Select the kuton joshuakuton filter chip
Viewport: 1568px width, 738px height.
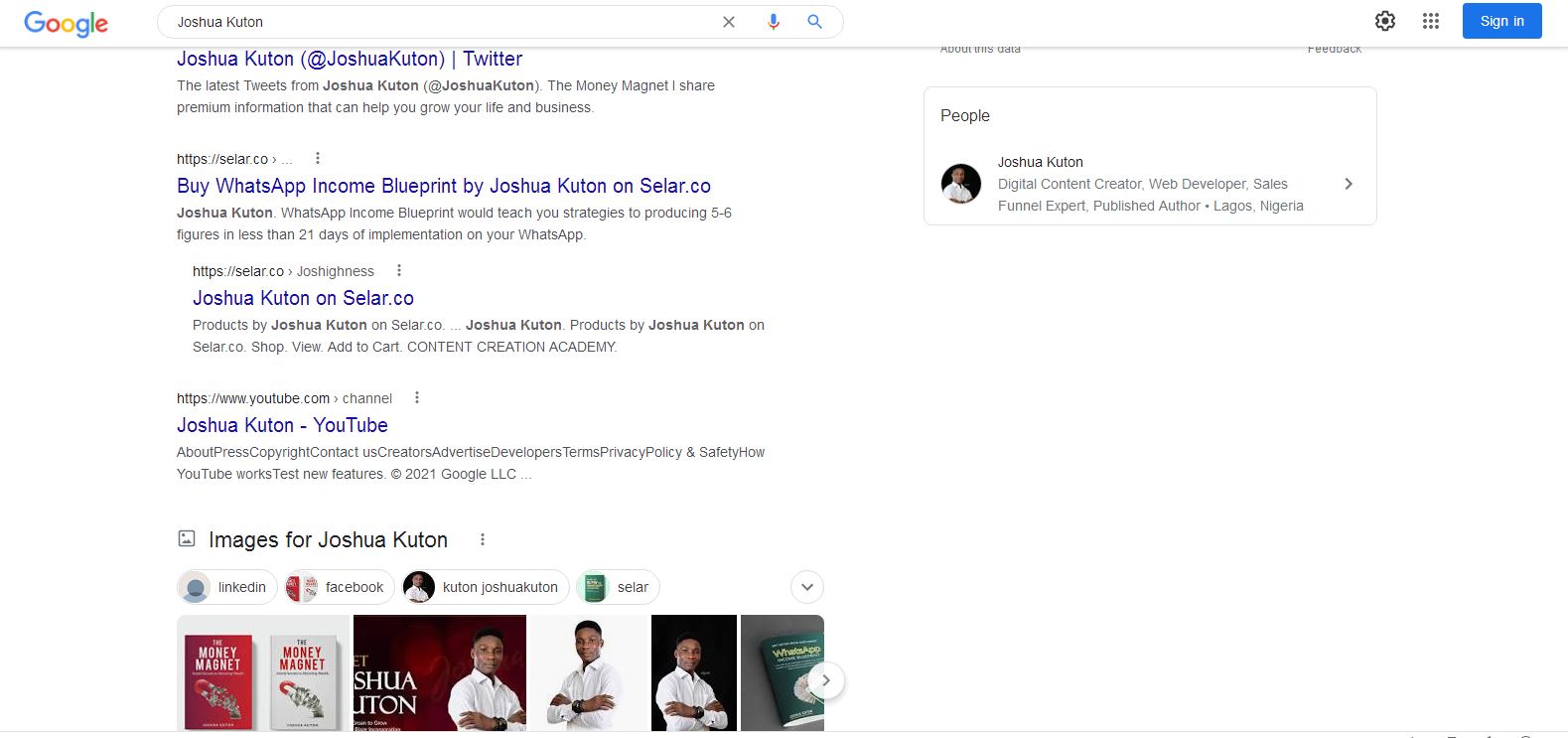(485, 587)
